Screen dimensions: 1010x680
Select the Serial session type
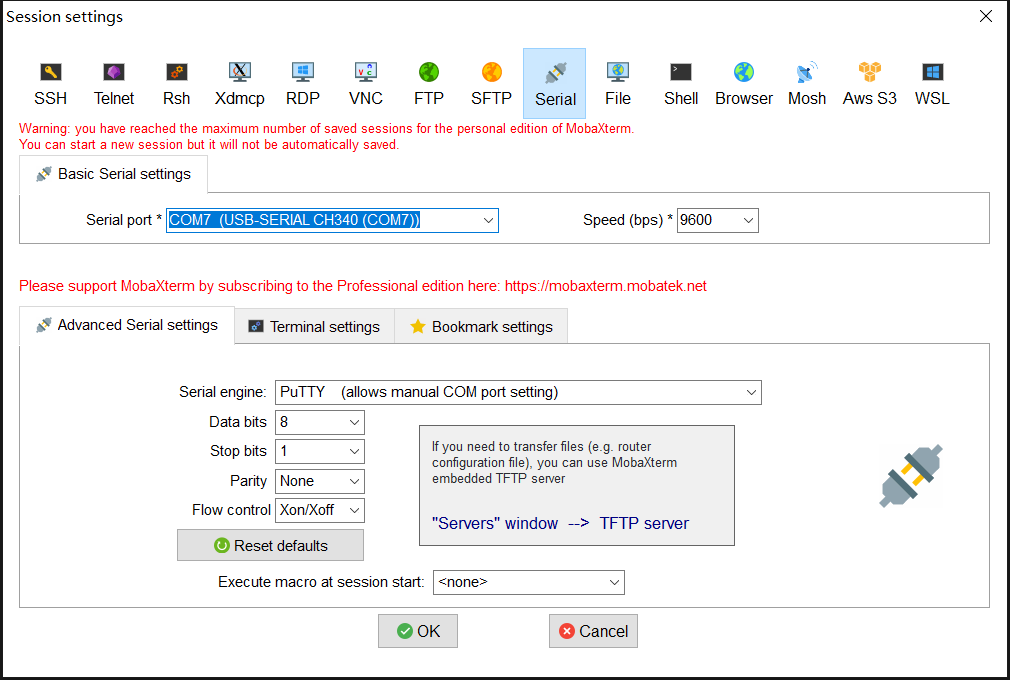coord(555,84)
